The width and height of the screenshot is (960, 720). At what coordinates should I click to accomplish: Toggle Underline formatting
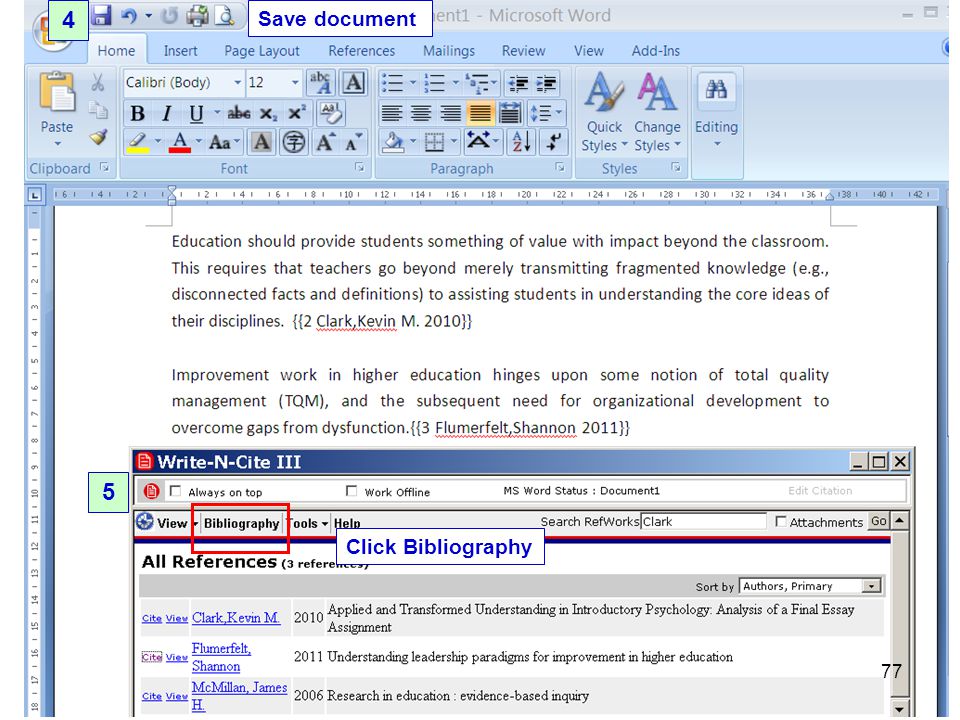point(196,113)
